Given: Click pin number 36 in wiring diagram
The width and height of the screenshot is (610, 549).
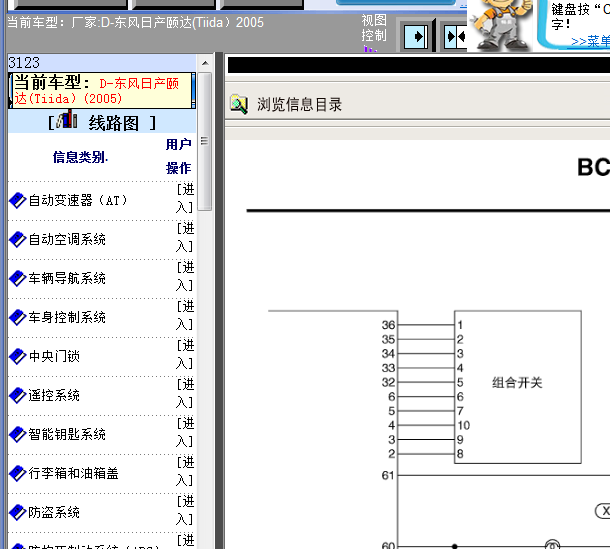Looking at the screenshot, I should [388, 325].
